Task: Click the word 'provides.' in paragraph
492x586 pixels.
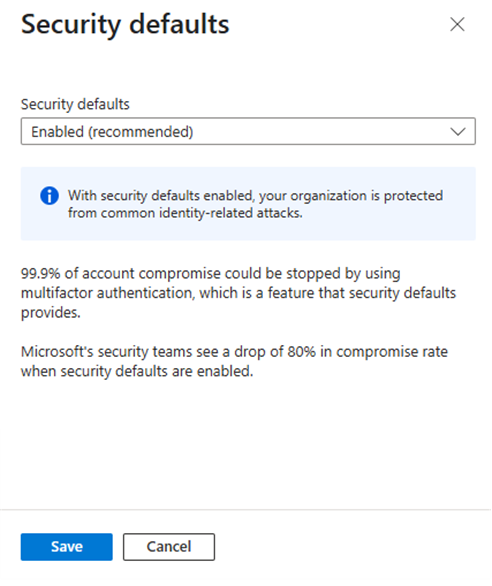Action: (51, 313)
